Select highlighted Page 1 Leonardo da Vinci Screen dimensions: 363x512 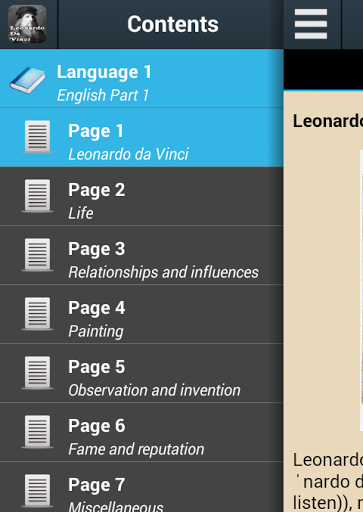click(x=142, y=138)
